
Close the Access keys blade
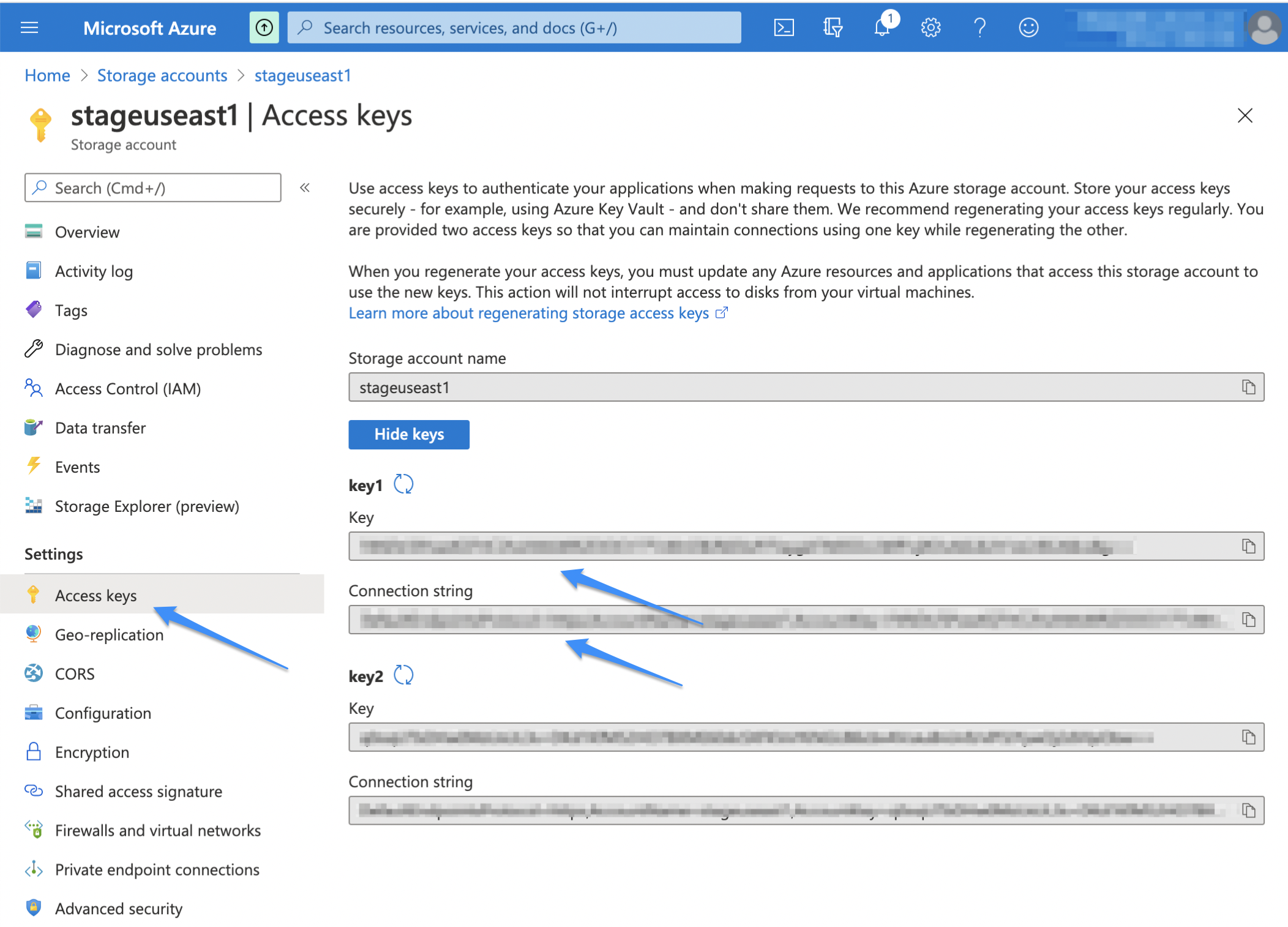click(1245, 116)
